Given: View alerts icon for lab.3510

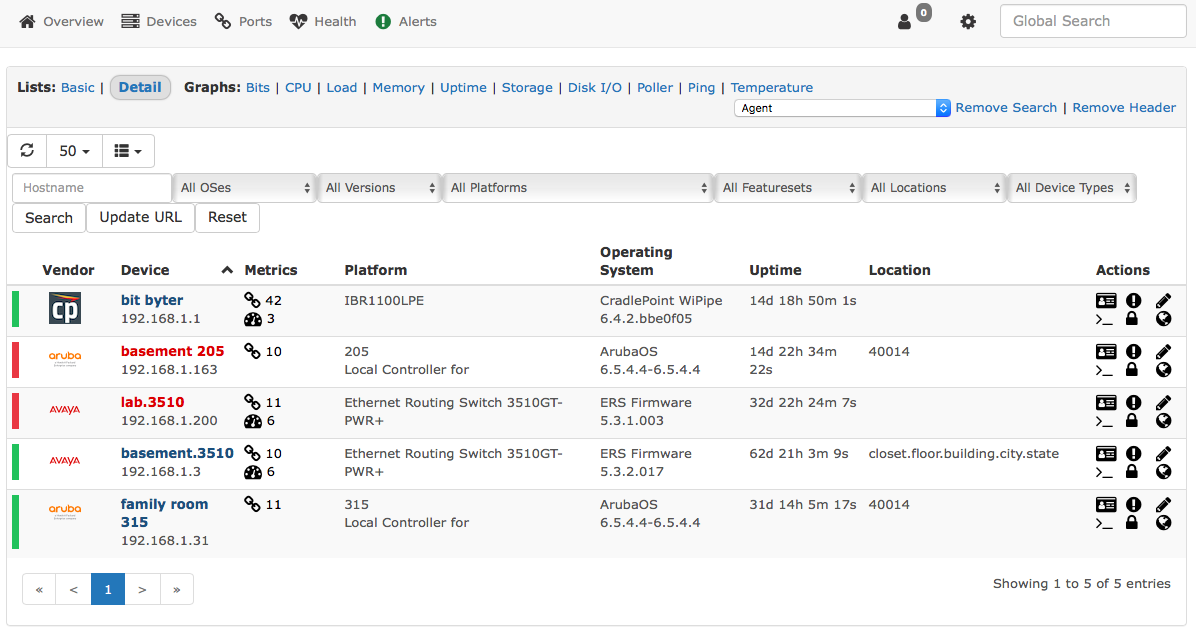Looking at the screenshot, I should pos(1134,403).
